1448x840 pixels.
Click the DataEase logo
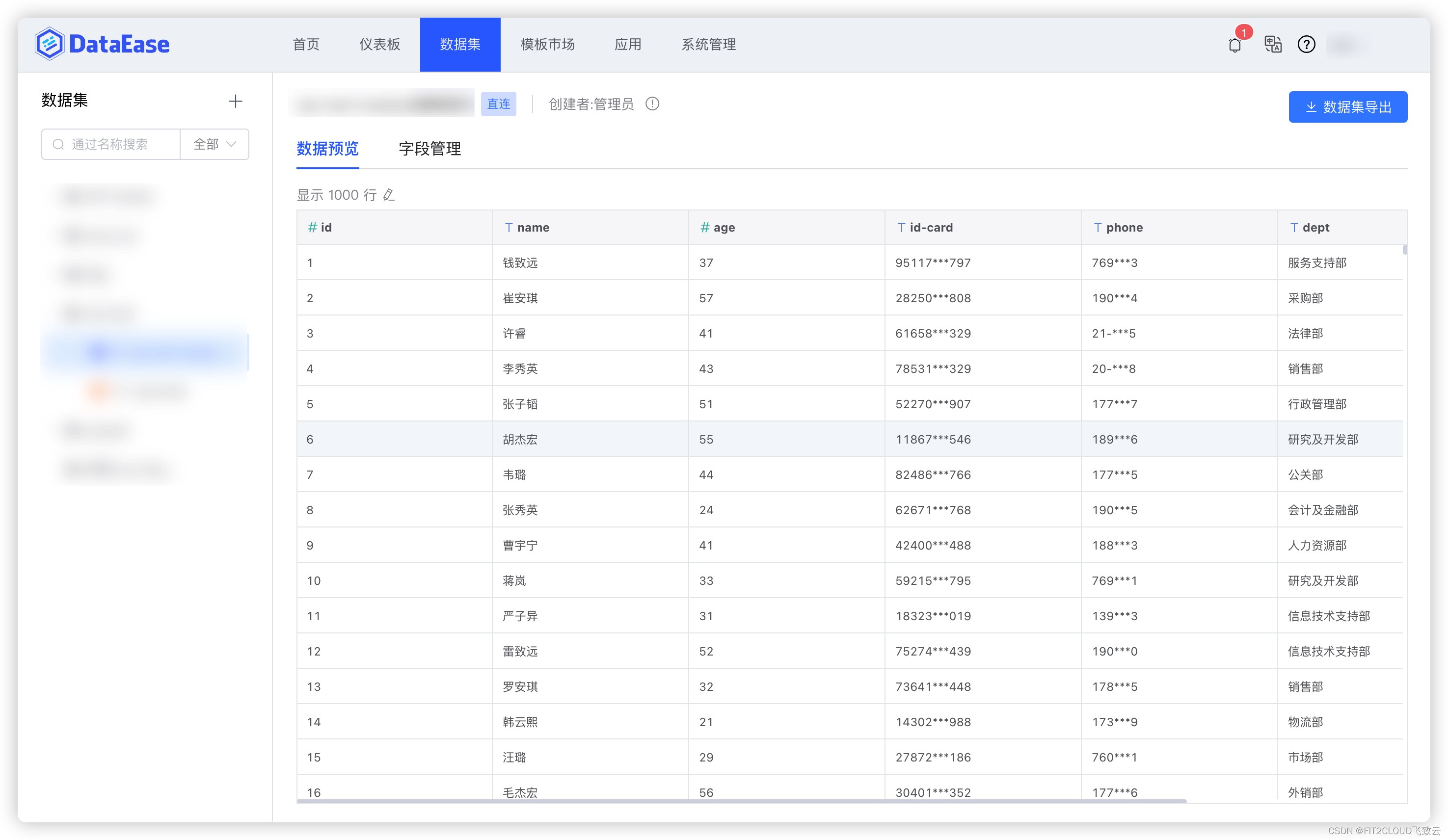pyautogui.click(x=102, y=44)
